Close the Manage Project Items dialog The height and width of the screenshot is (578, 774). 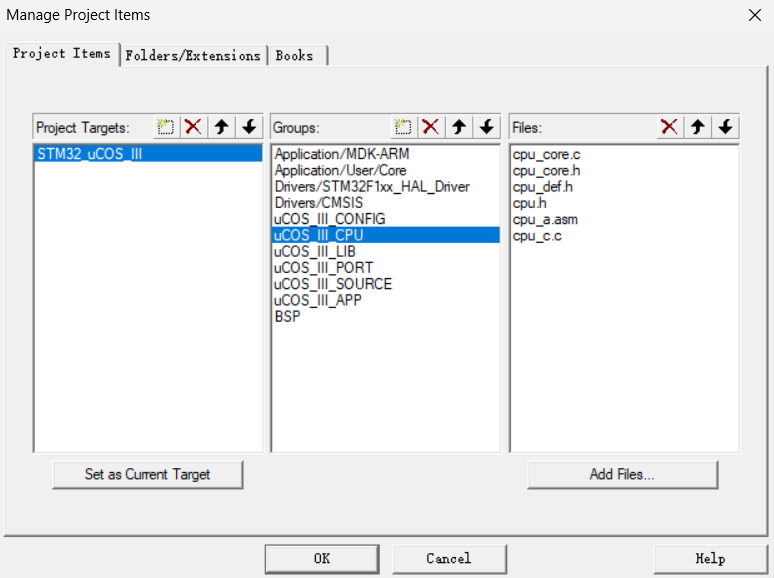coord(754,15)
